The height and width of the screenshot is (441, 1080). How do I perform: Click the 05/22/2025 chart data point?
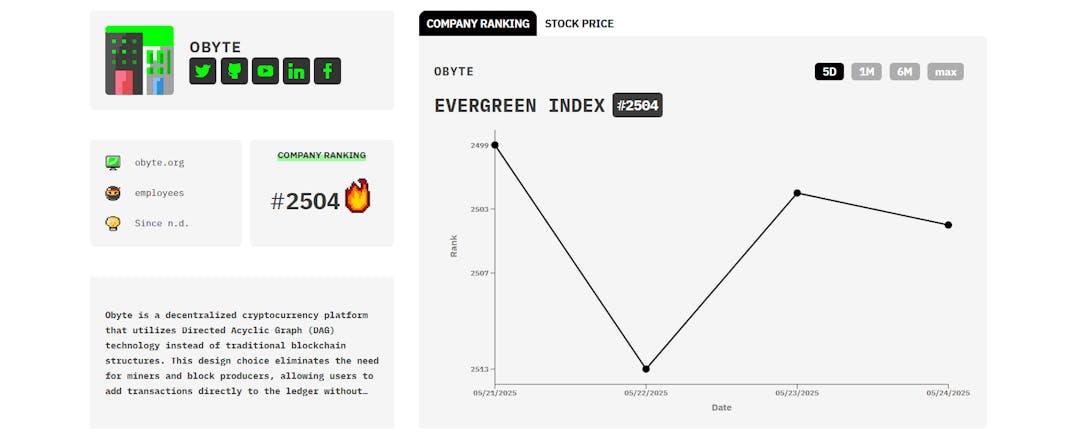pyautogui.click(x=646, y=369)
